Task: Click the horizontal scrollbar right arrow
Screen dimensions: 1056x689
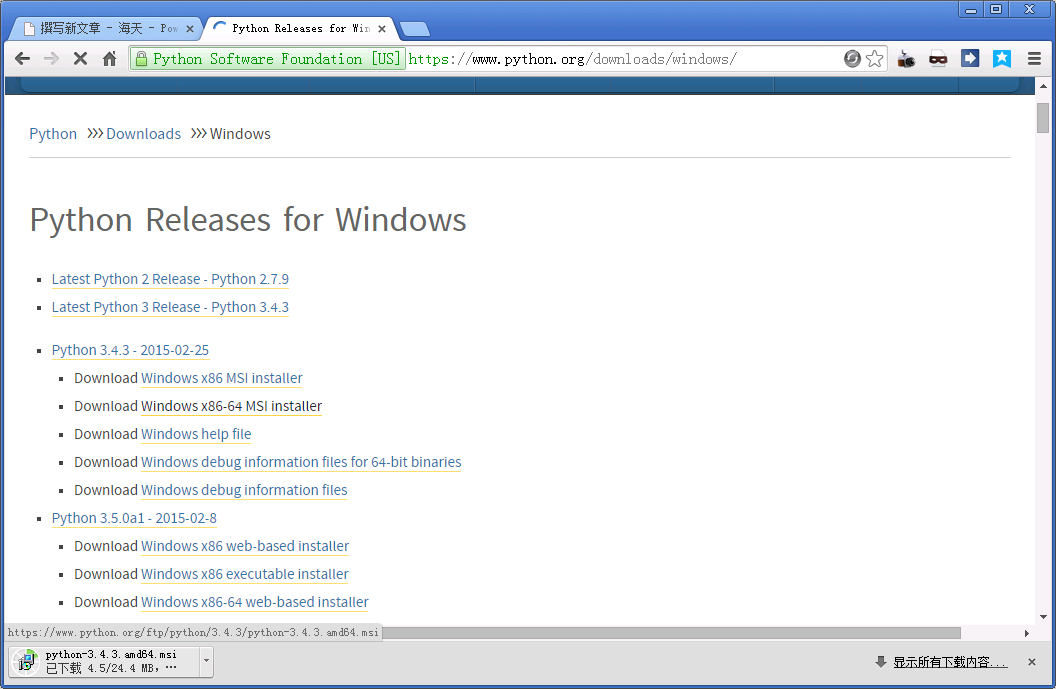Action: (x=1026, y=633)
